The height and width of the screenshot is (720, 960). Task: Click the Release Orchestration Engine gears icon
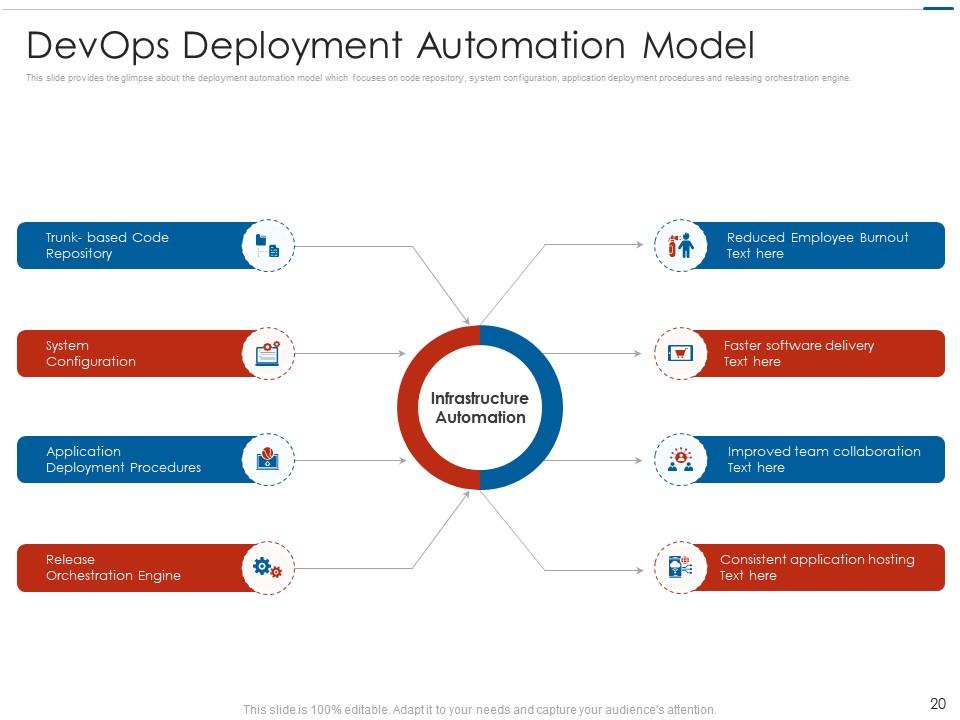(268, 567)
